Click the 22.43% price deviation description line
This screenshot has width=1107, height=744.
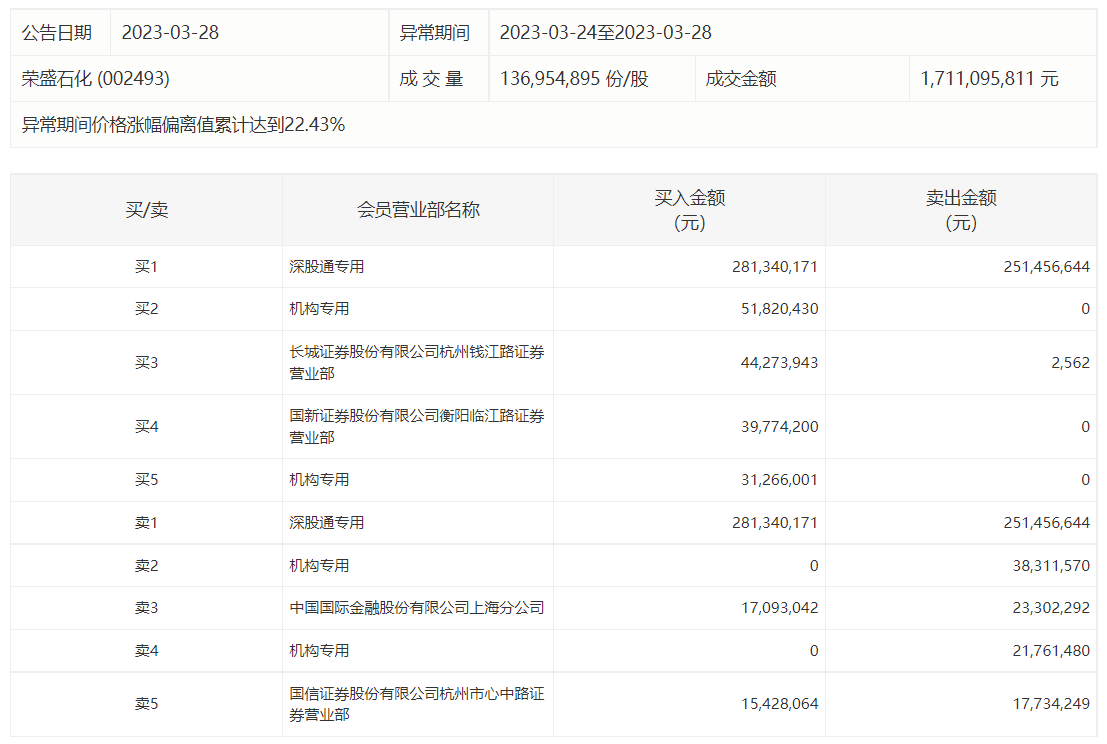[x=183, y=125]
